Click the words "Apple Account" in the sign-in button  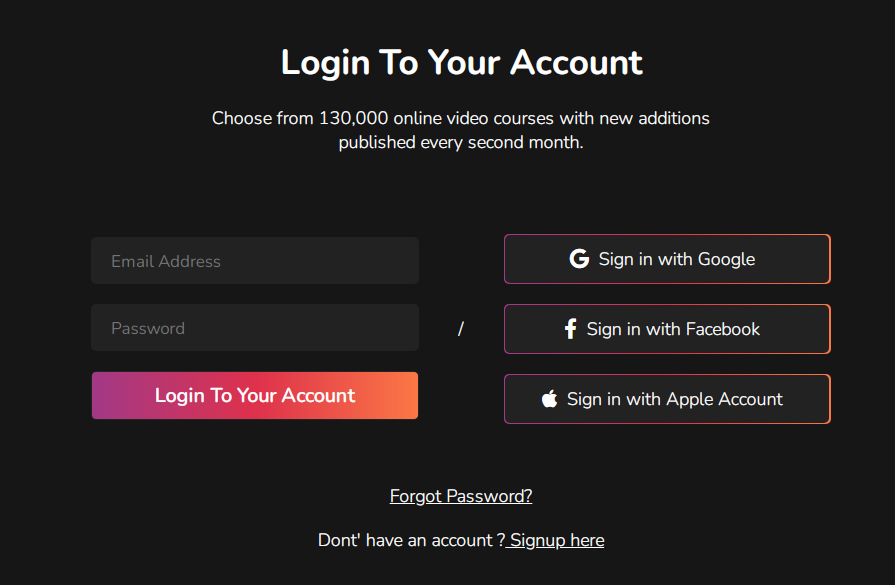(724, 399)
